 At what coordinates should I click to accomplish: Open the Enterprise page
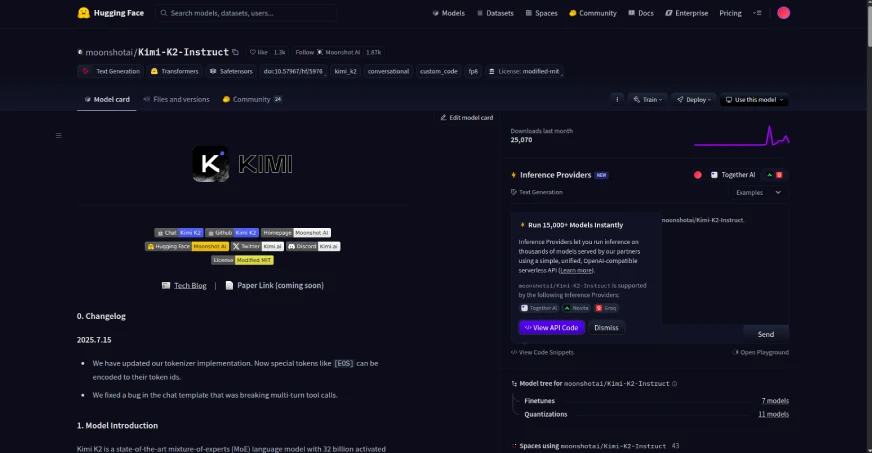tap(686, 13)
